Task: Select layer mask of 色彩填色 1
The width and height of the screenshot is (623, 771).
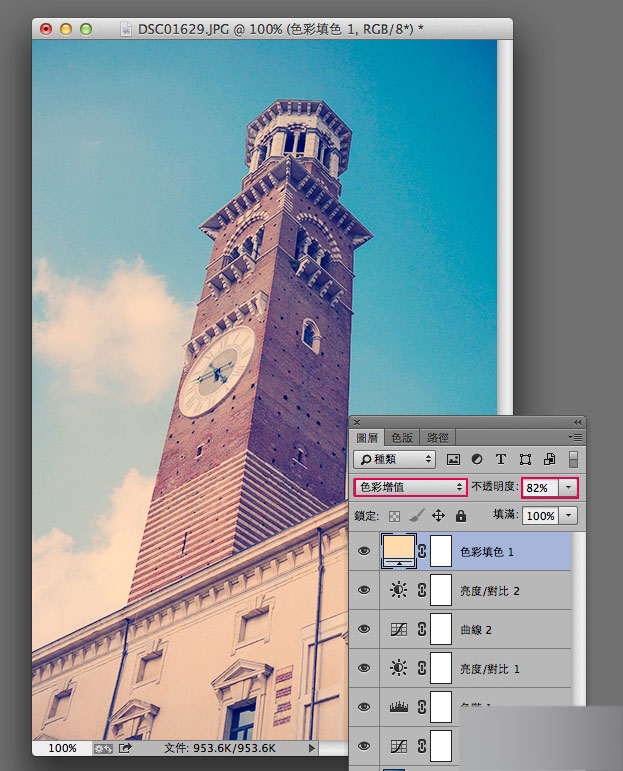Action: [x=441, y=551]
